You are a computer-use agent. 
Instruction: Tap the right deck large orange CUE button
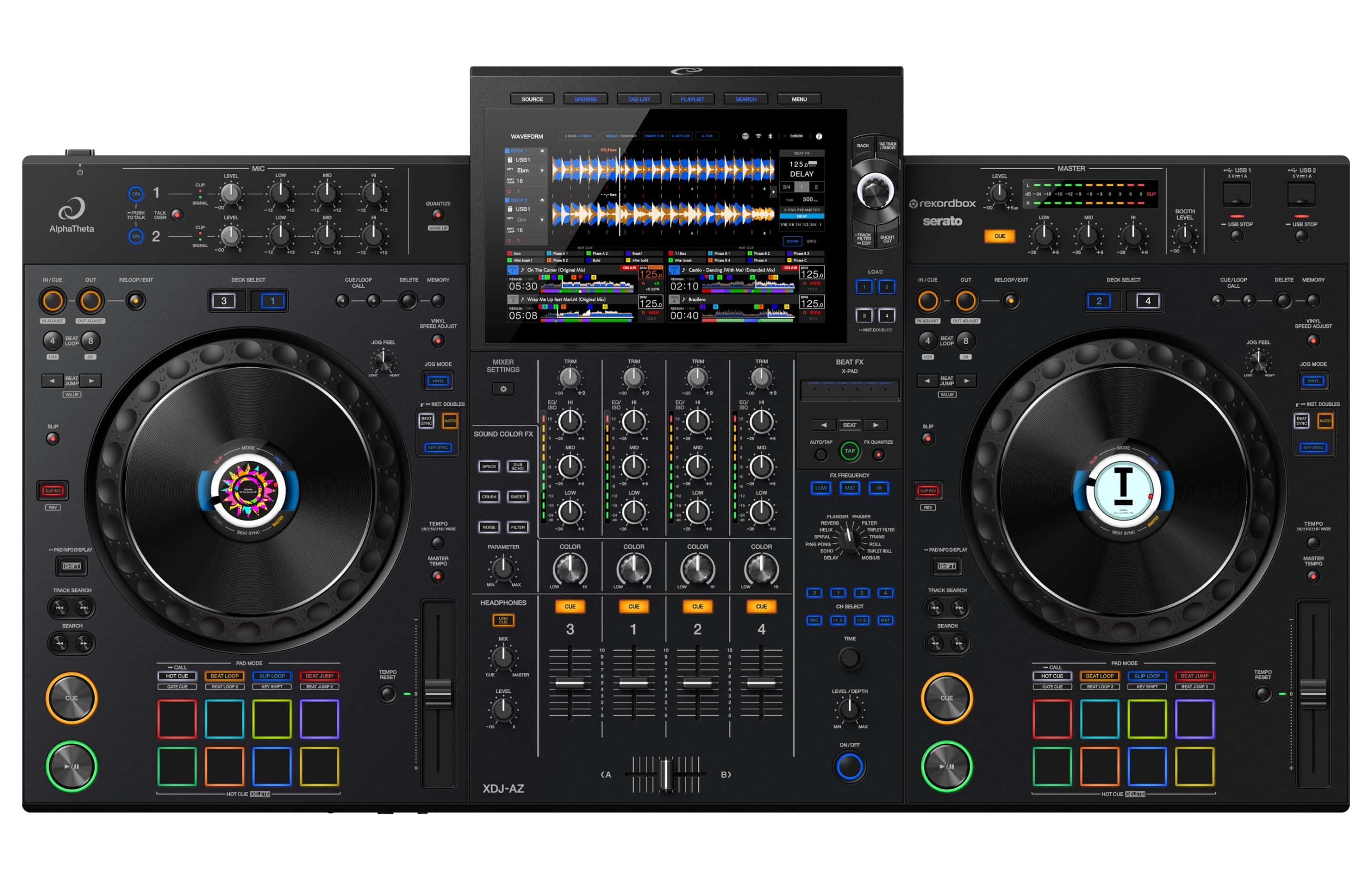click(946, 698)
